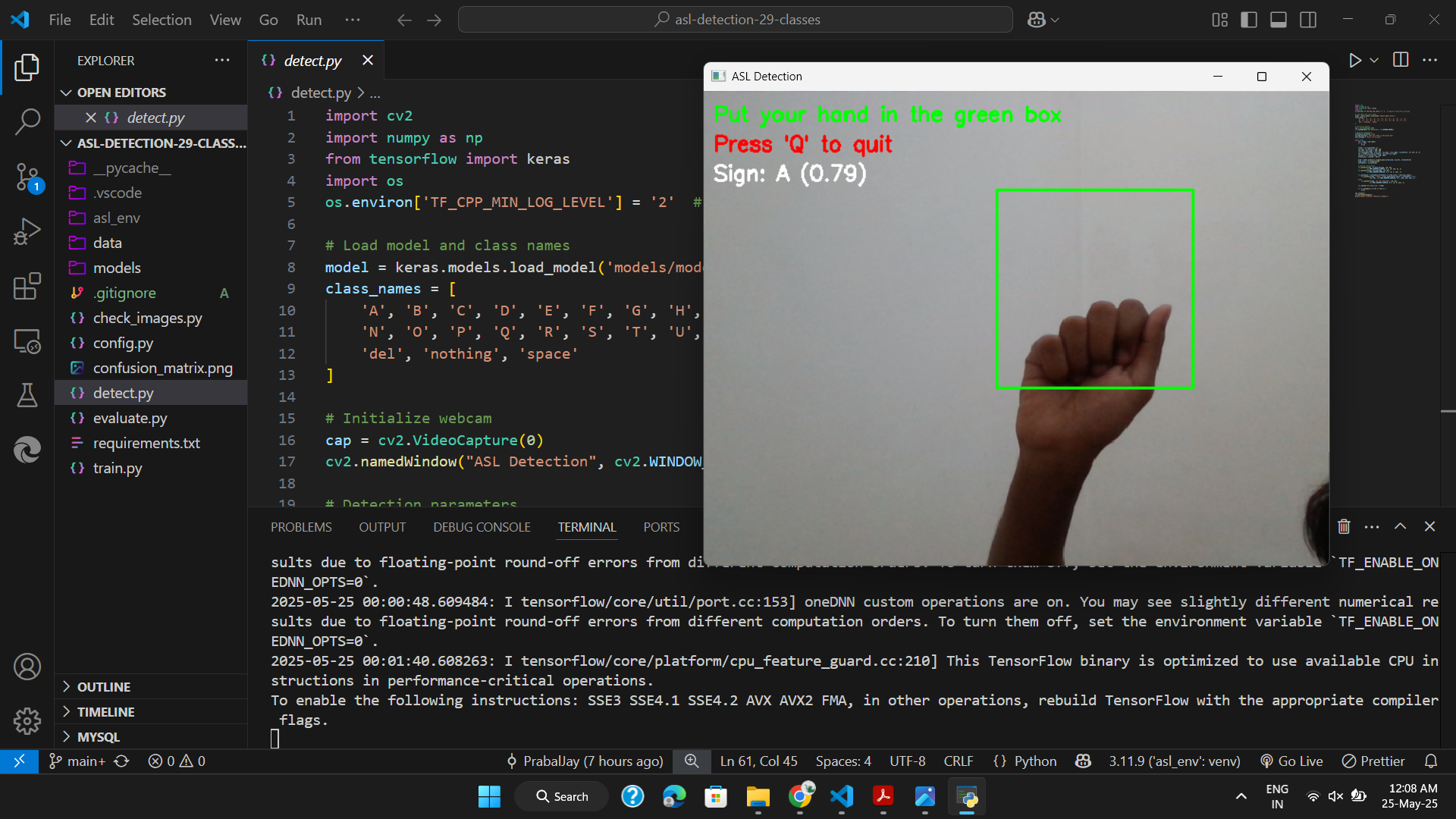The width and height of the screenshot is (1456, 819).
Task: Close the terminal panel
Action: tap(1429, 526)
